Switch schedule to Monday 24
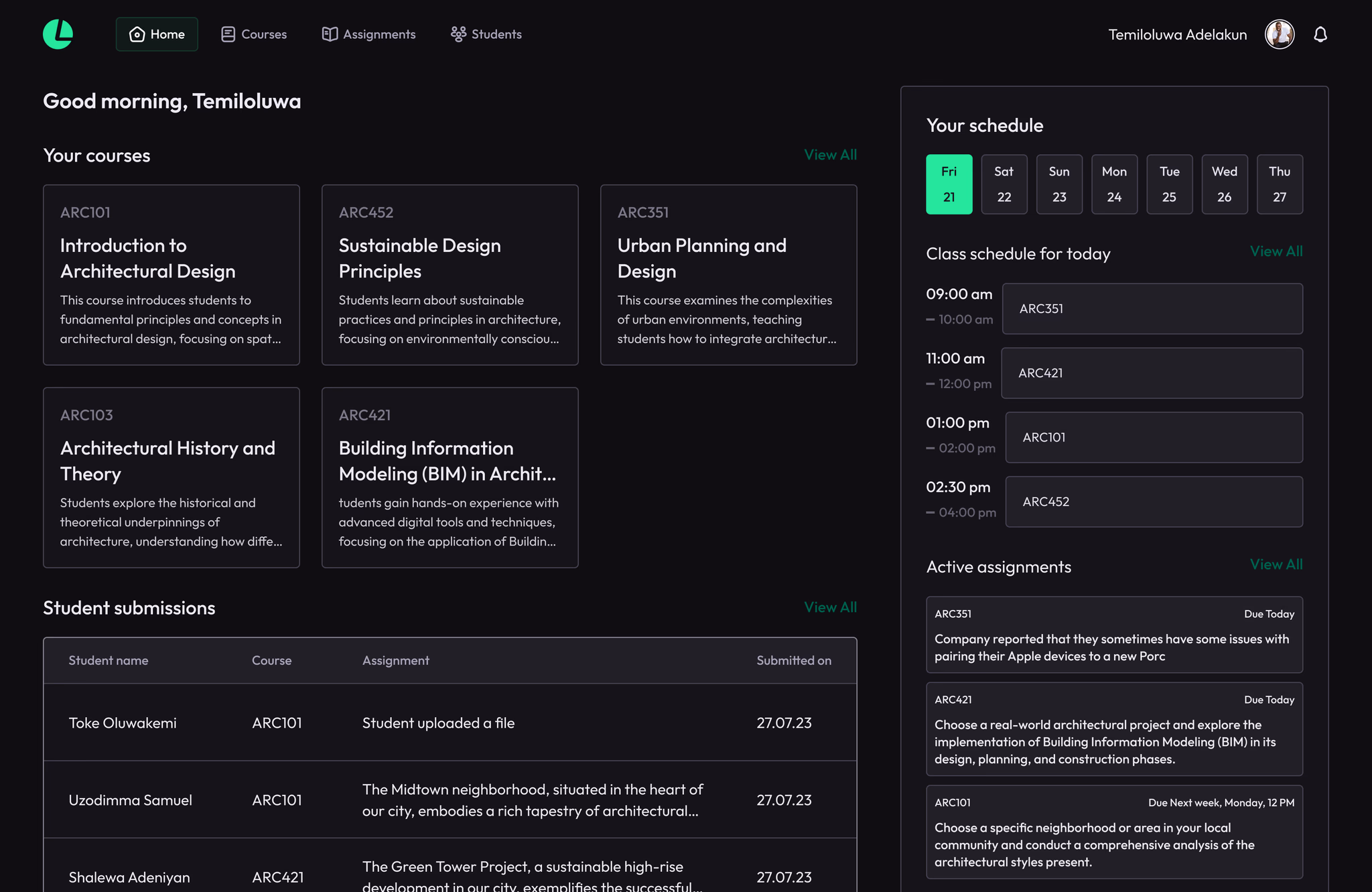1372x892 pixels. pyautogui.click(x=1114, y=184)
